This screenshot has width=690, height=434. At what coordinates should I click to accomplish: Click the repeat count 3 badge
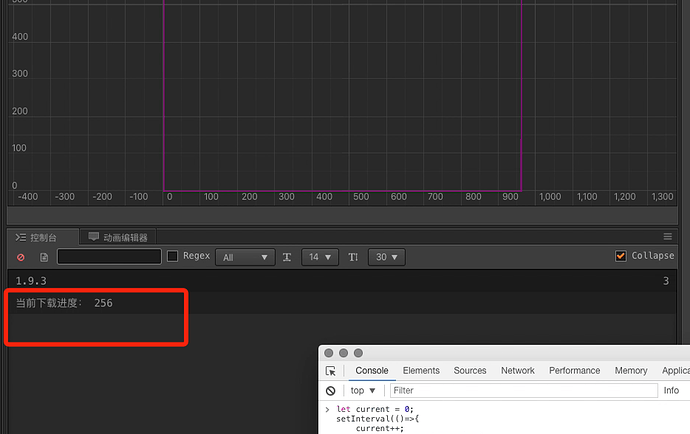point(666,281)
